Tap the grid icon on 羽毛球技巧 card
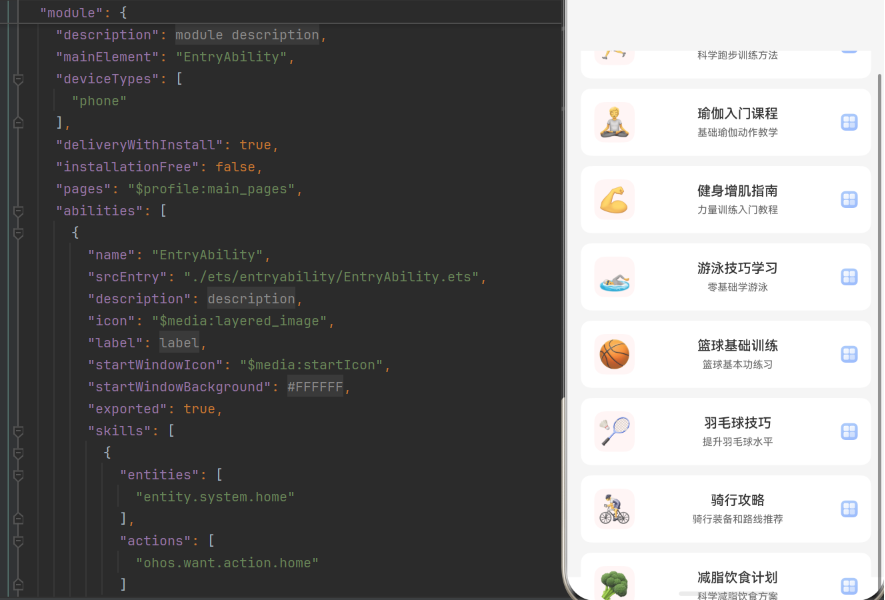885x600 pixels. (x=849, y=432)
